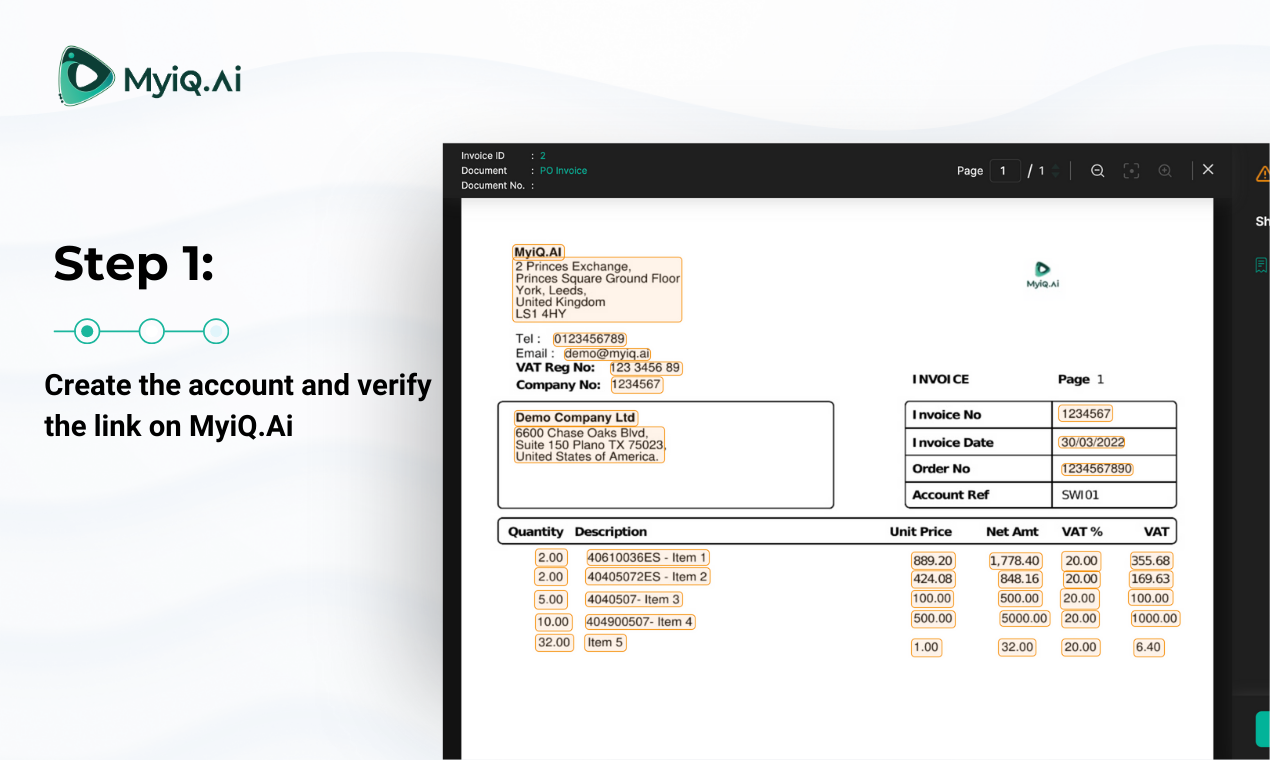Screen dimensions: 1270x760
Task: Select description 40610036ES - Item 1
Action: click(x=647, y=558)
